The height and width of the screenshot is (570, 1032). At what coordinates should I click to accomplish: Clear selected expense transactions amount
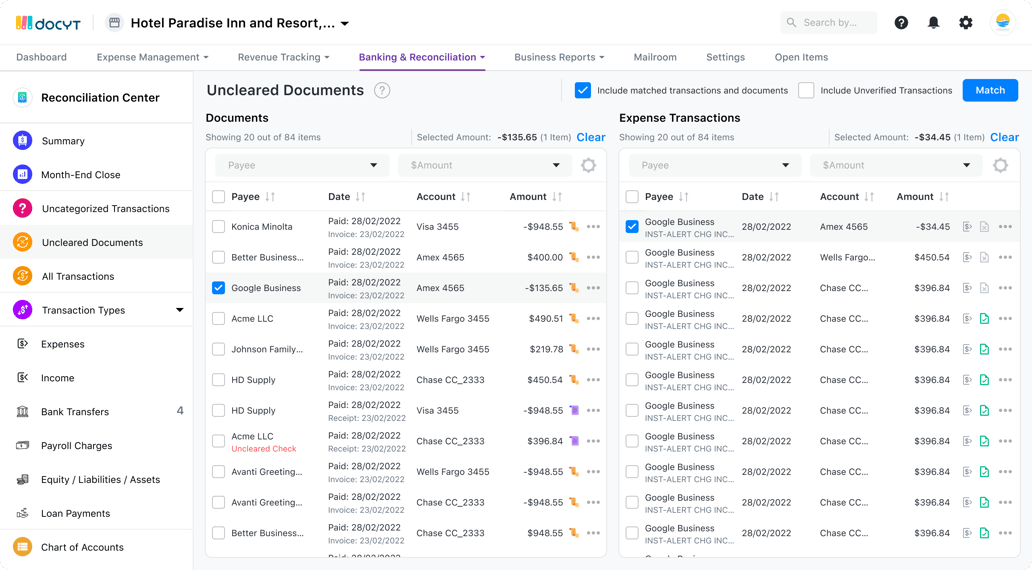(1004, 137)
